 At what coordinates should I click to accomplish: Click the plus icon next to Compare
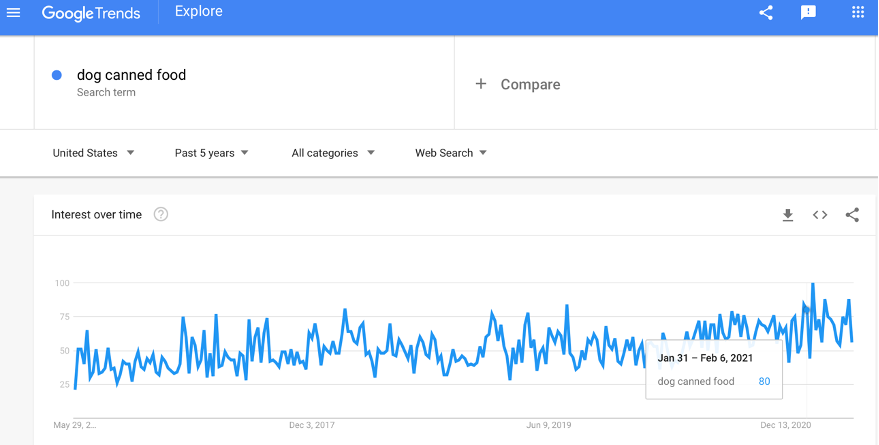(x=480, y=84)
